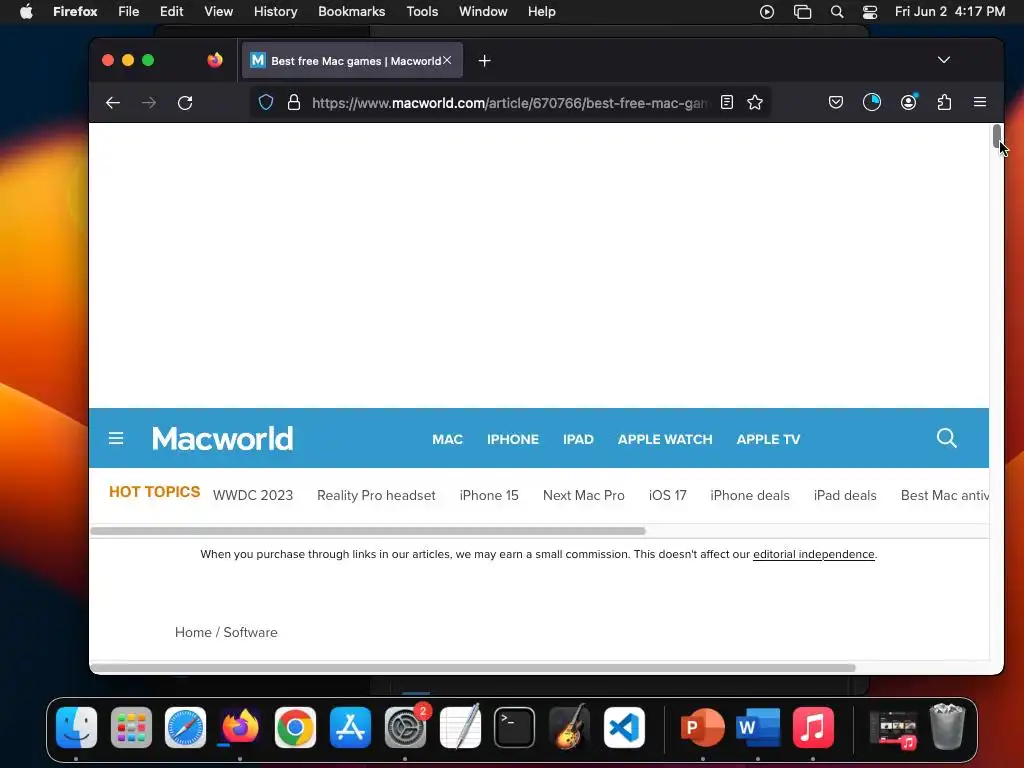Viewport: 1024px width, 768px height.
Task: Open the Firefox application hamburger menu
Action: 980,102
